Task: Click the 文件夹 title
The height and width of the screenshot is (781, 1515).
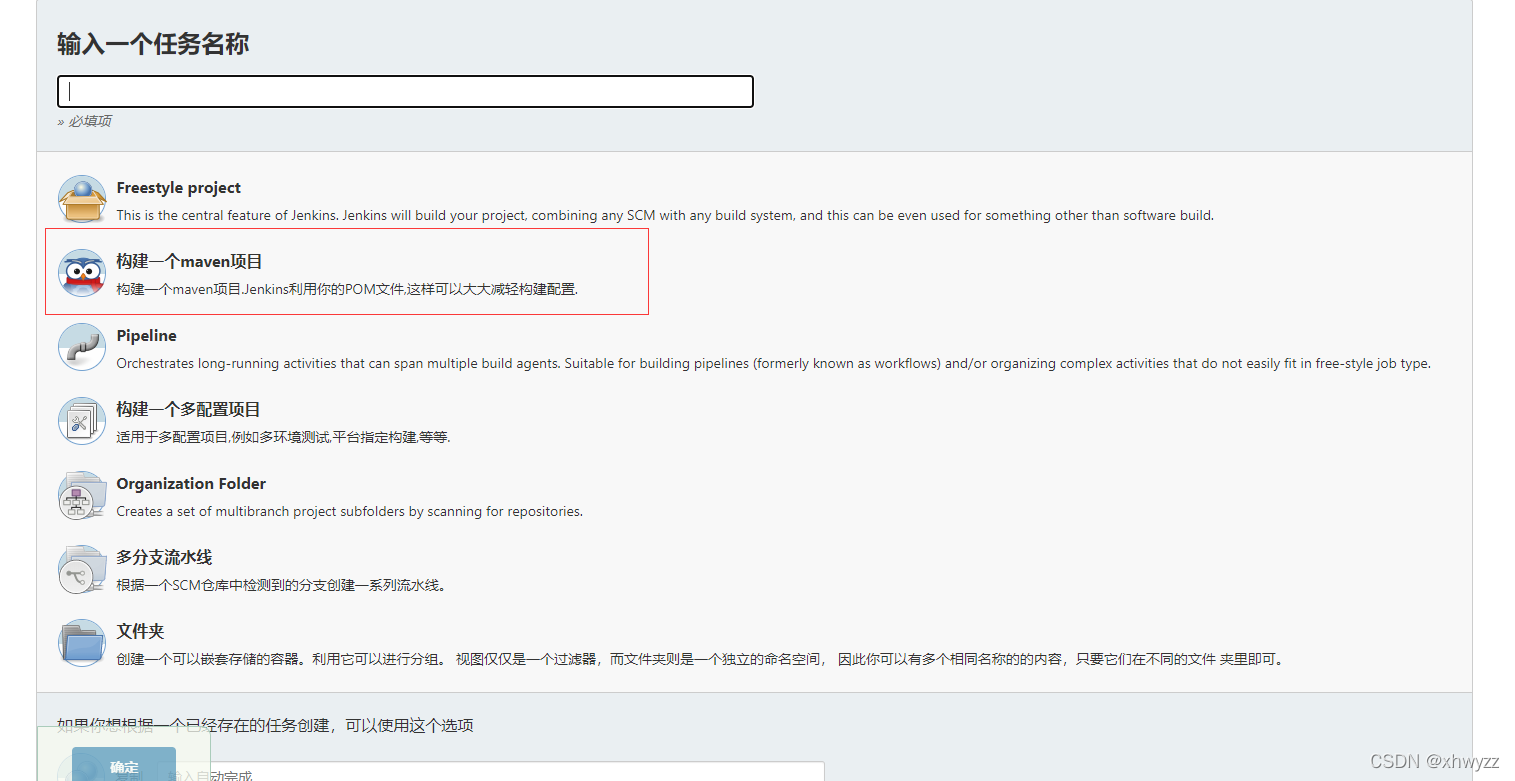Action: (x=140, y=632)
